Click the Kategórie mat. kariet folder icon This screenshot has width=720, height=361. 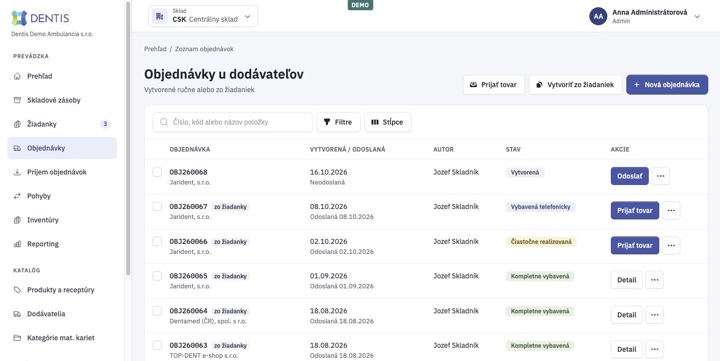click(x=17, y=338)
